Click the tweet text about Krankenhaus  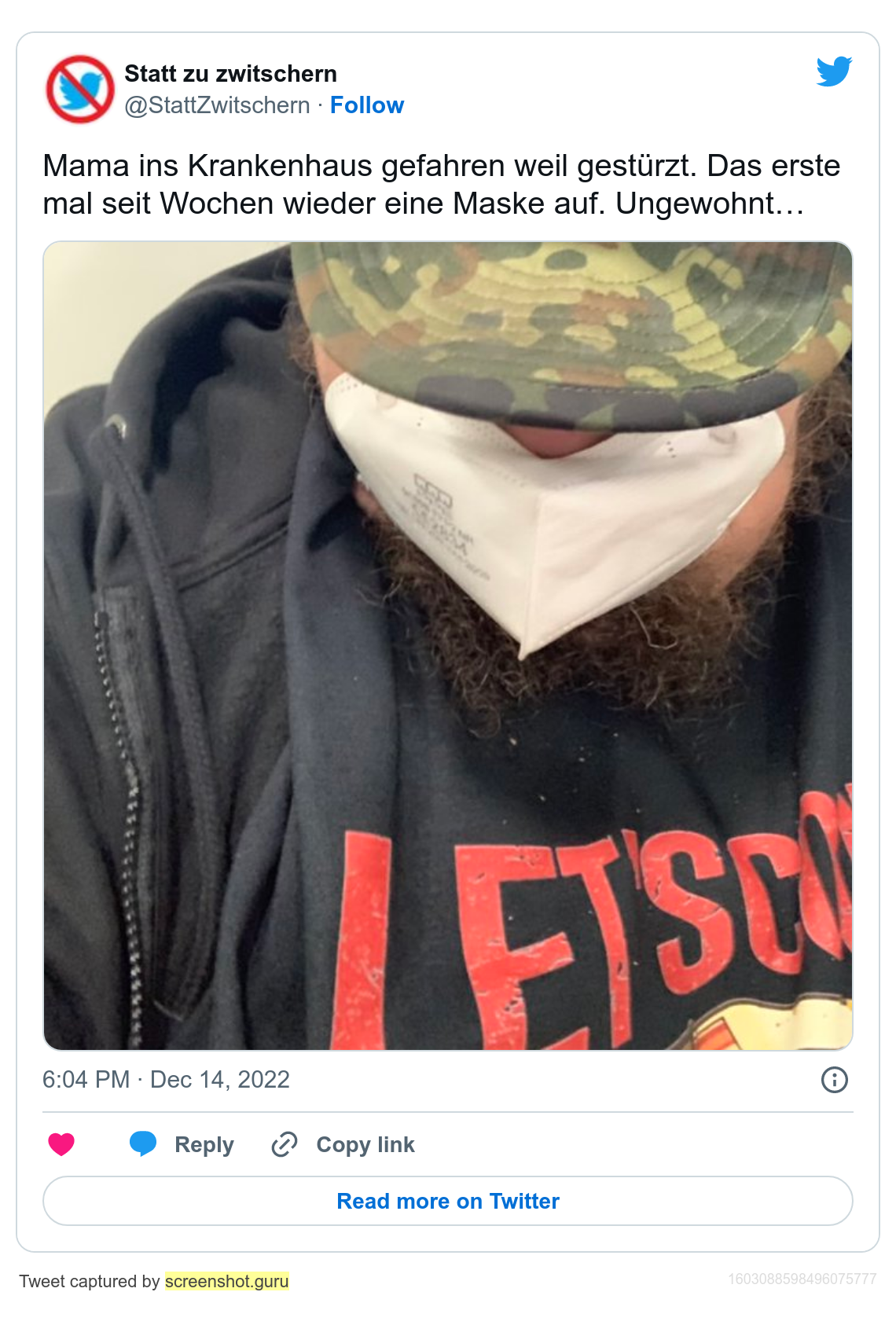click(442, 185)
